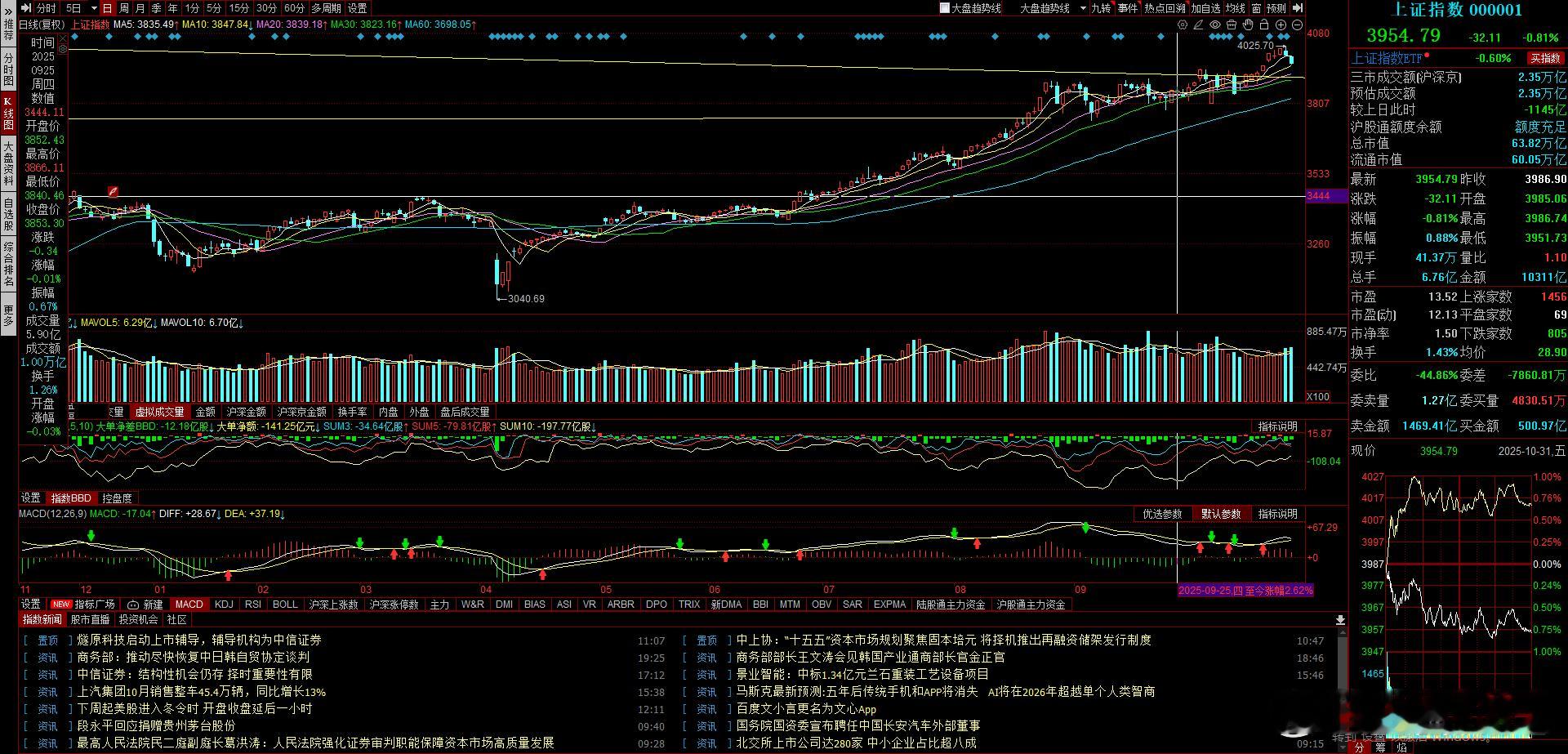Toggle the chart lock icon

[x=1264, y=25]
